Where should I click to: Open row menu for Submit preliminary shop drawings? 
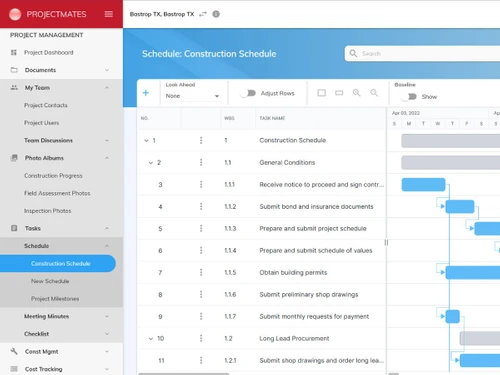point(201,294)
